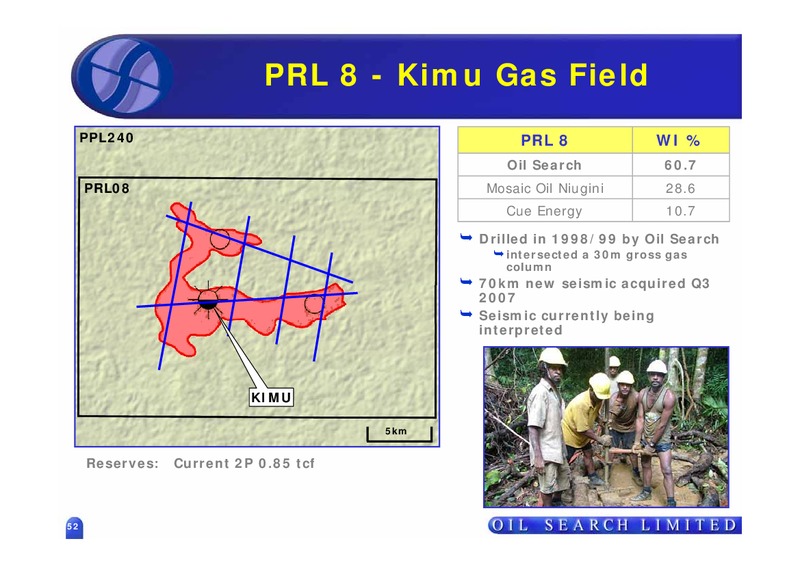Click the 'OIL SEARCH LIMITED' footer banner

coord(615,525)
